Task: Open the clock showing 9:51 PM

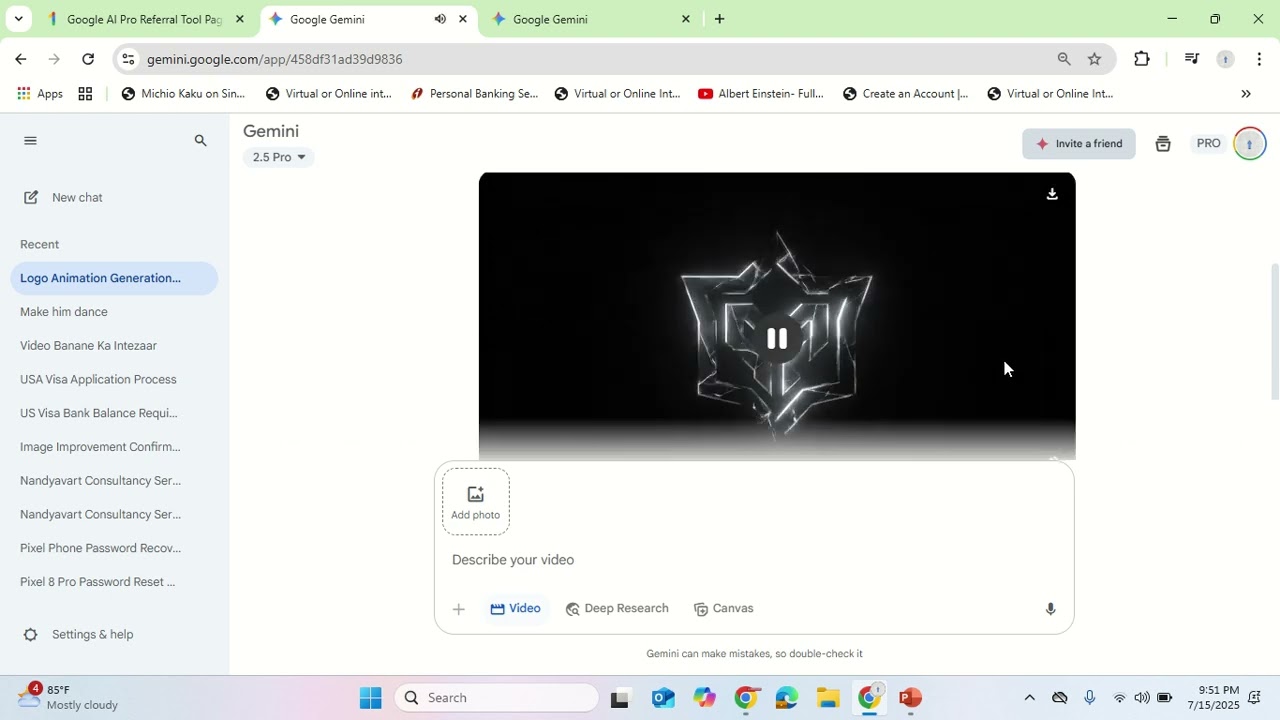Action: [1215, 698]
